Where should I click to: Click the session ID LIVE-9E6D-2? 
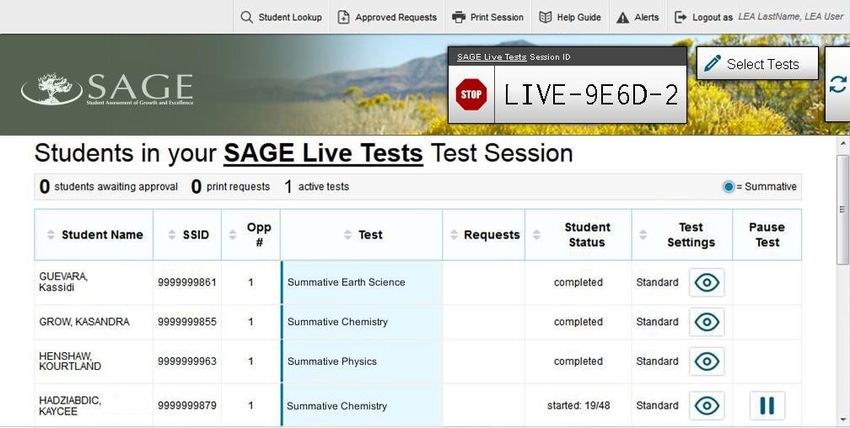tap(591, 95)
